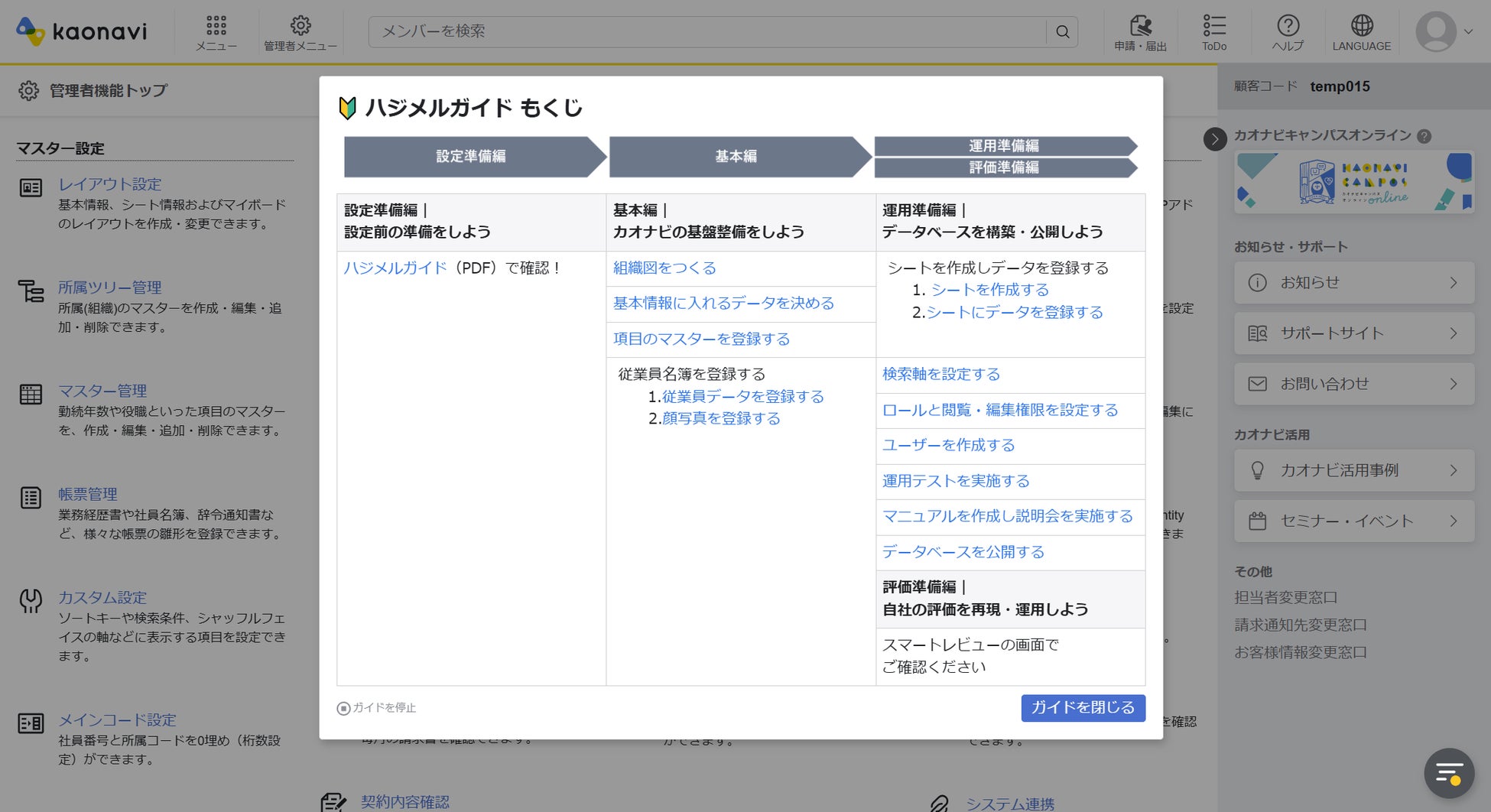Open 運用テストを実施する link

pyautogui.click(x=956, y=482)
